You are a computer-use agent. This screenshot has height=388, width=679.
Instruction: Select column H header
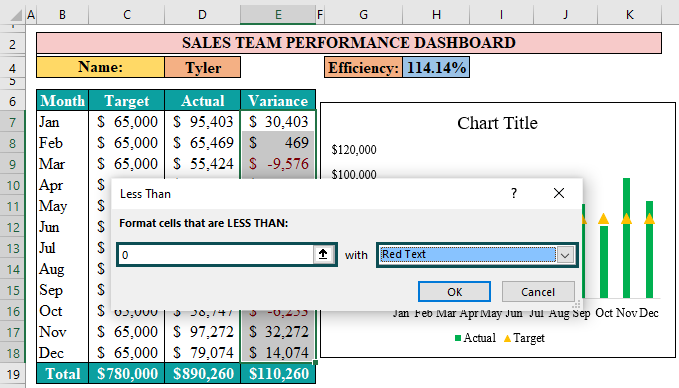tap(436, 15)
